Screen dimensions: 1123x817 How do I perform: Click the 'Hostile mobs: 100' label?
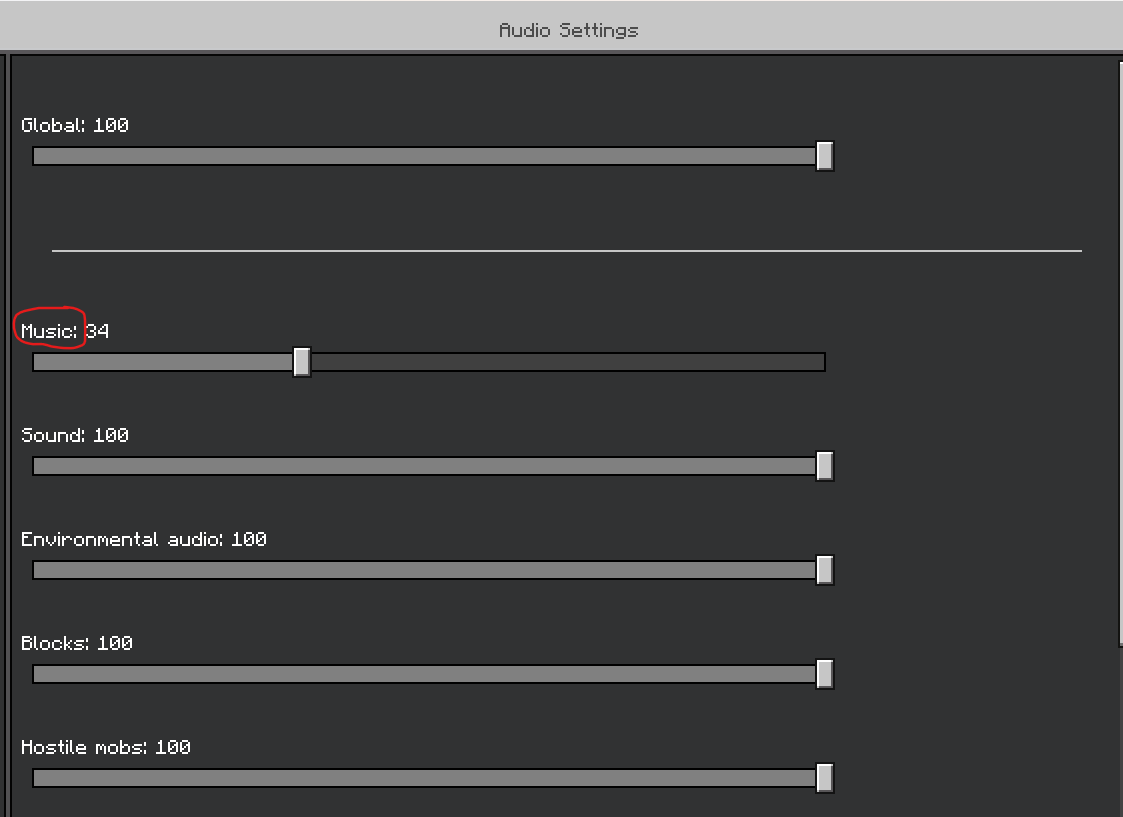coord(105,747)
